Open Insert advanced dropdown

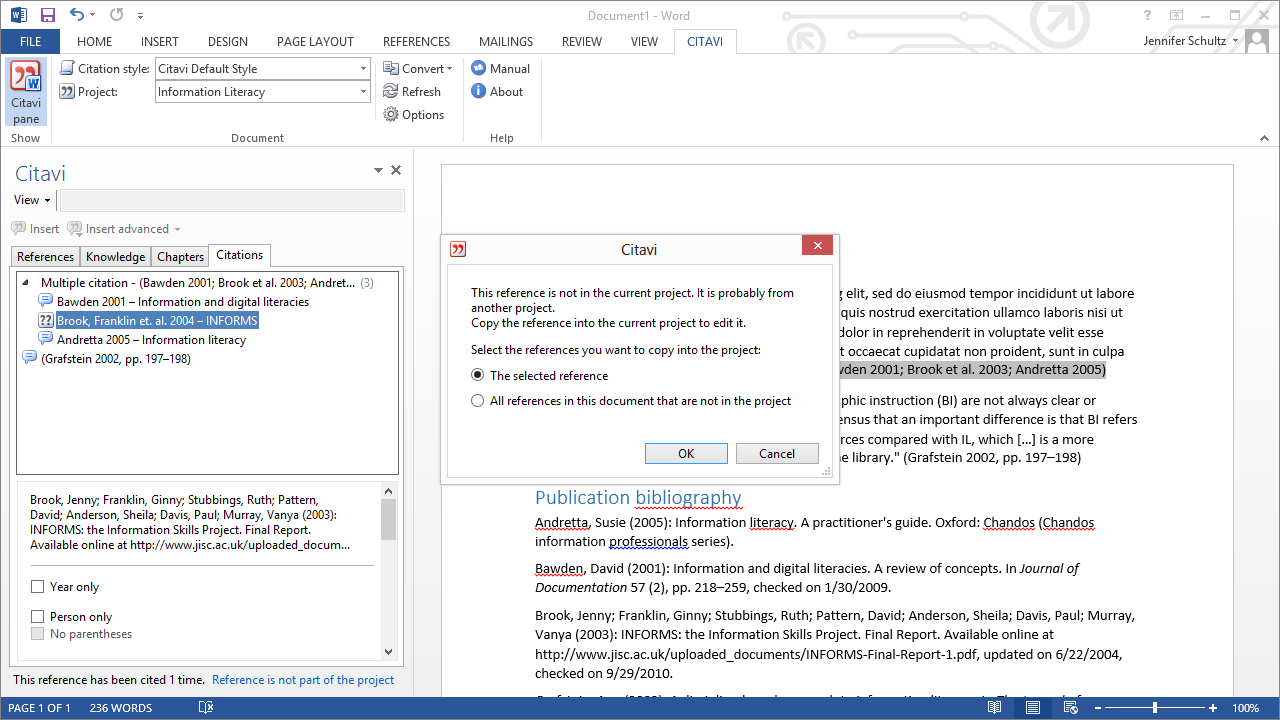[124, 229]
